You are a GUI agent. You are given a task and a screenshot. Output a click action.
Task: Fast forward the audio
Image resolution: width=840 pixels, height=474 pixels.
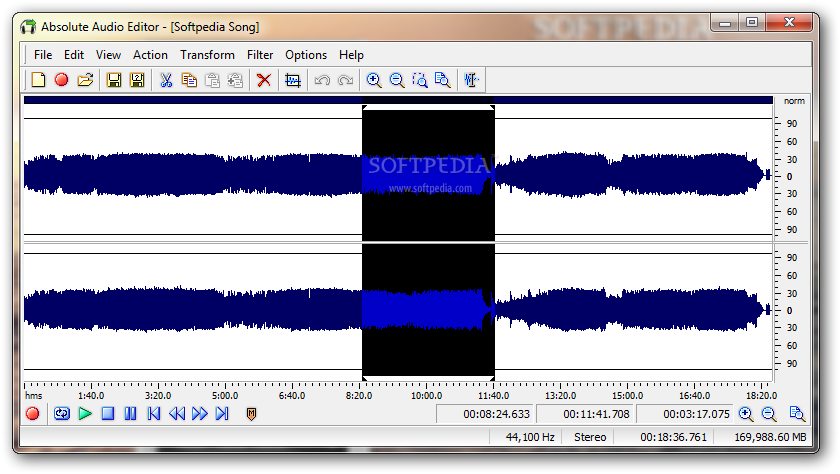coord(200,413)
